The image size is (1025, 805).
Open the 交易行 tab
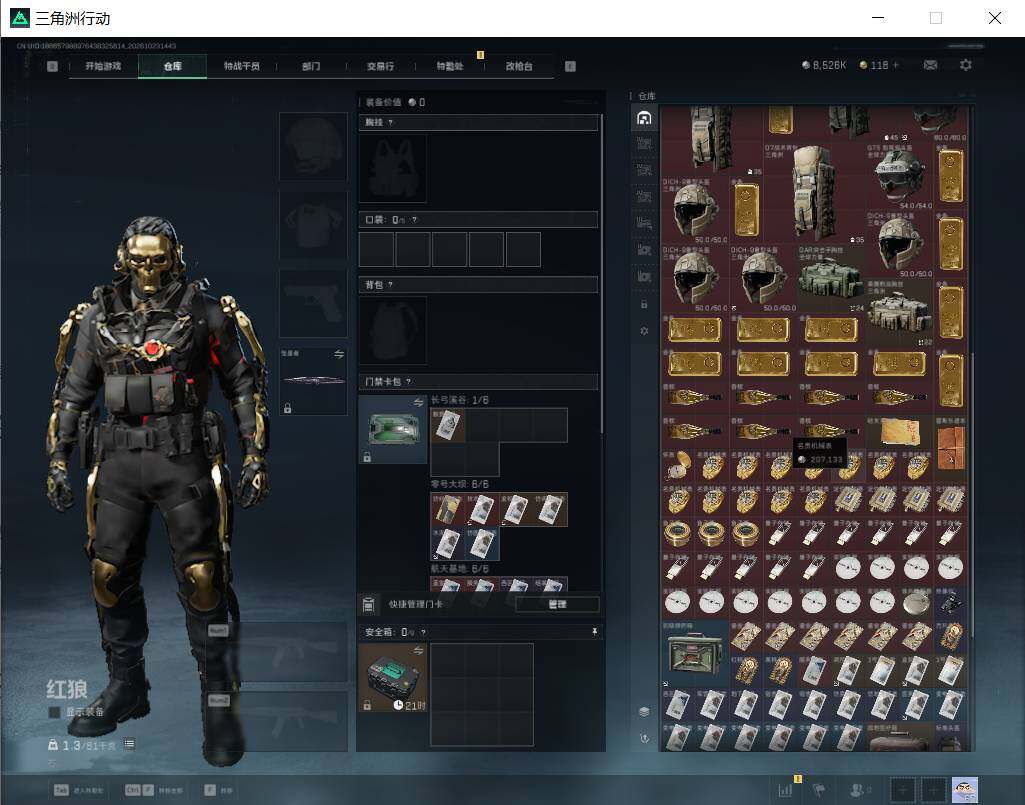(380, 66)
